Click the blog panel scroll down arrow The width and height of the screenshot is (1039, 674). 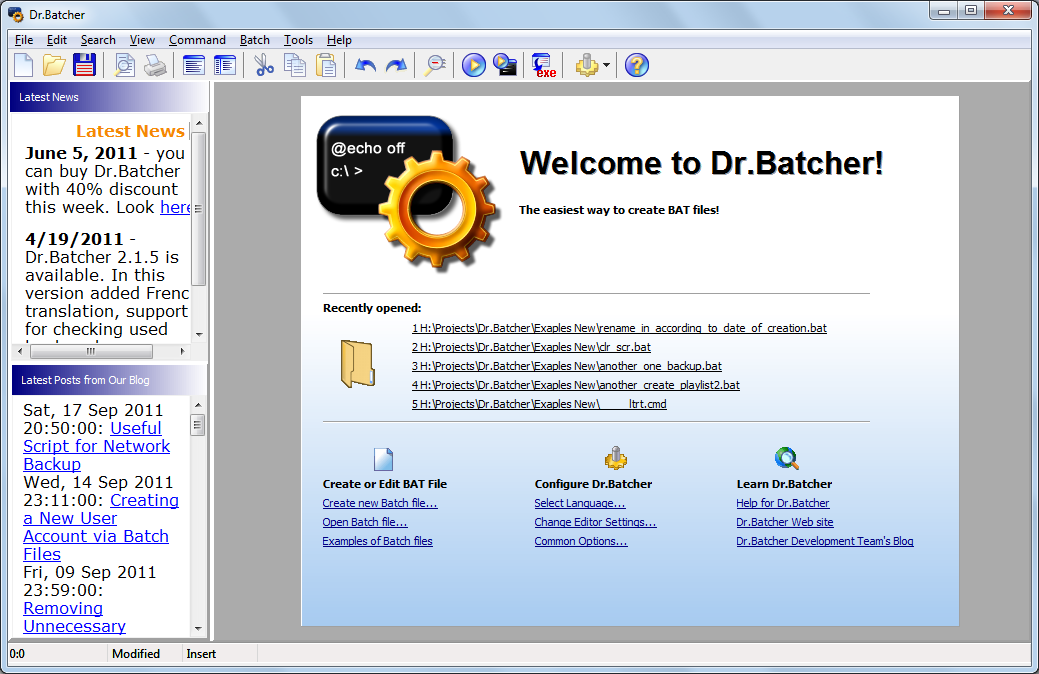(x=198, y=628)
